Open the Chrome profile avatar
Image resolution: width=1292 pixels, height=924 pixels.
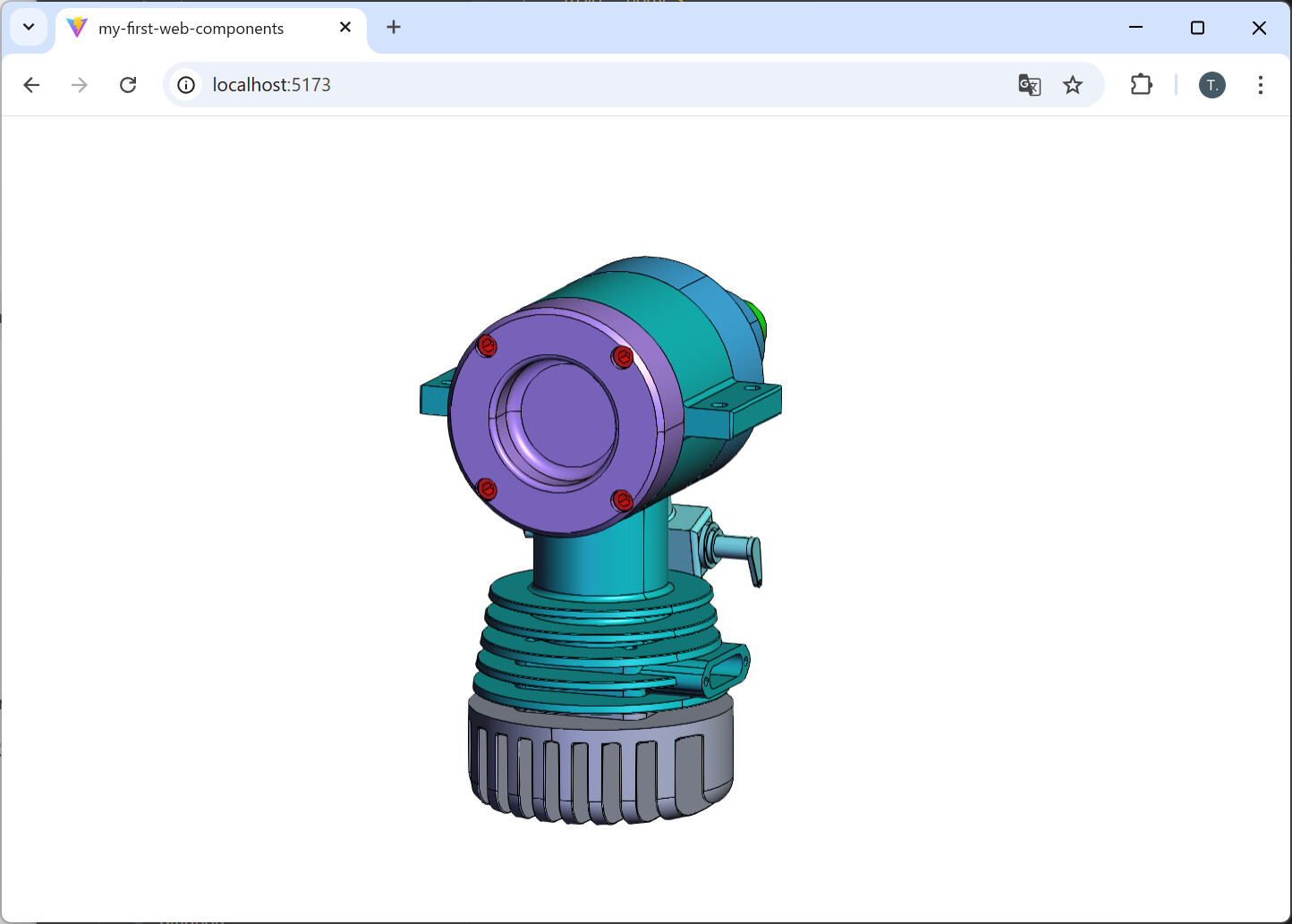tap(1212, 85)
